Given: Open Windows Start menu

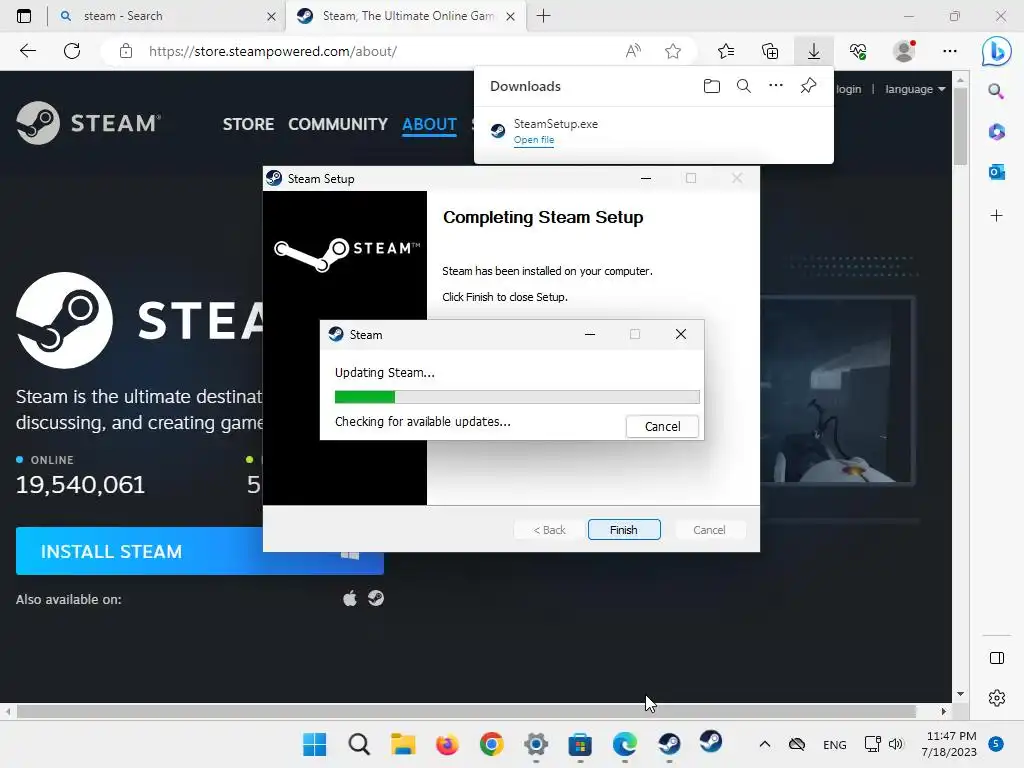Looking at the screenshot, I should 314,744.
